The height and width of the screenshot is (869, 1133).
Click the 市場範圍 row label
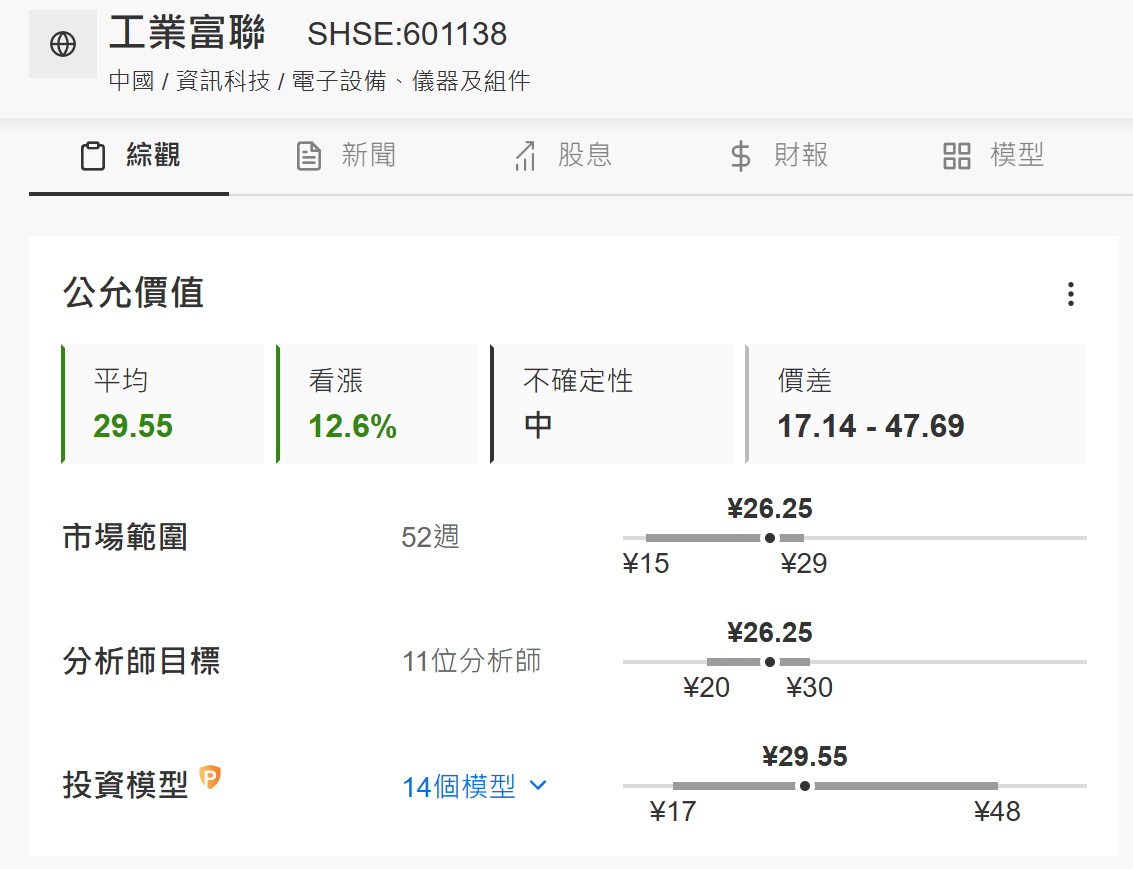125,537
